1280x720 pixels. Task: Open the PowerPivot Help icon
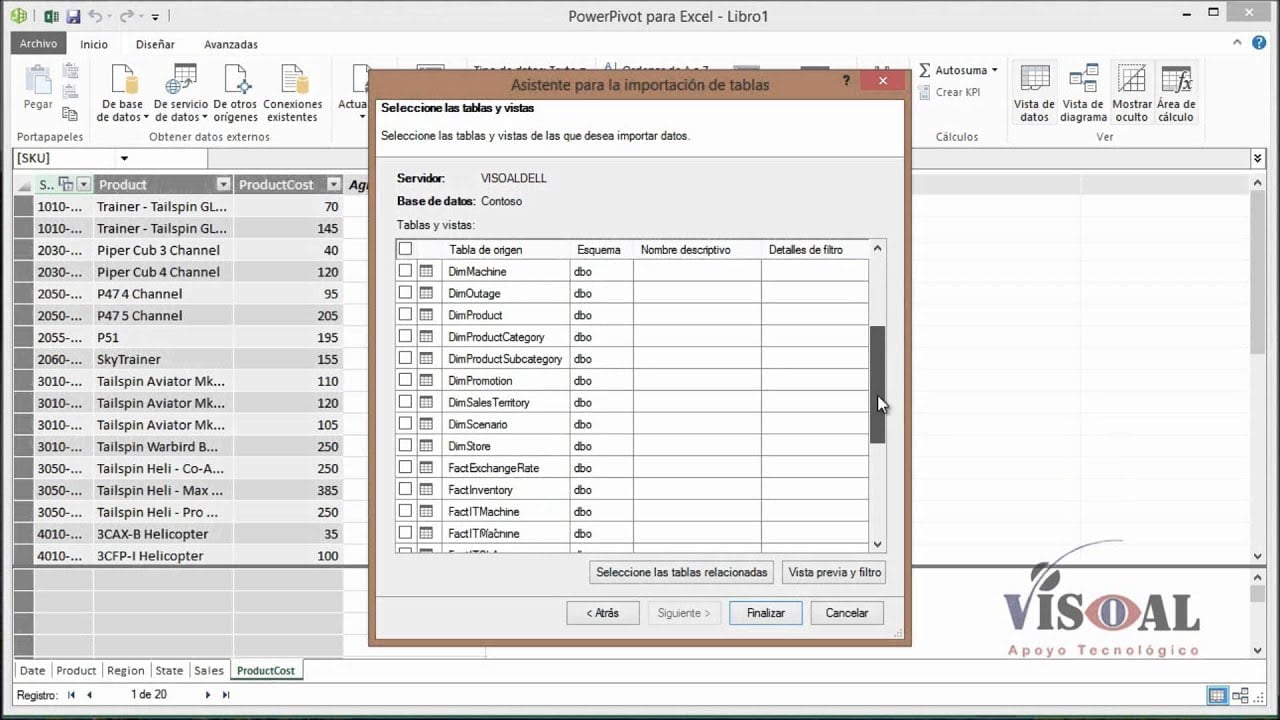pos(1259,43)
